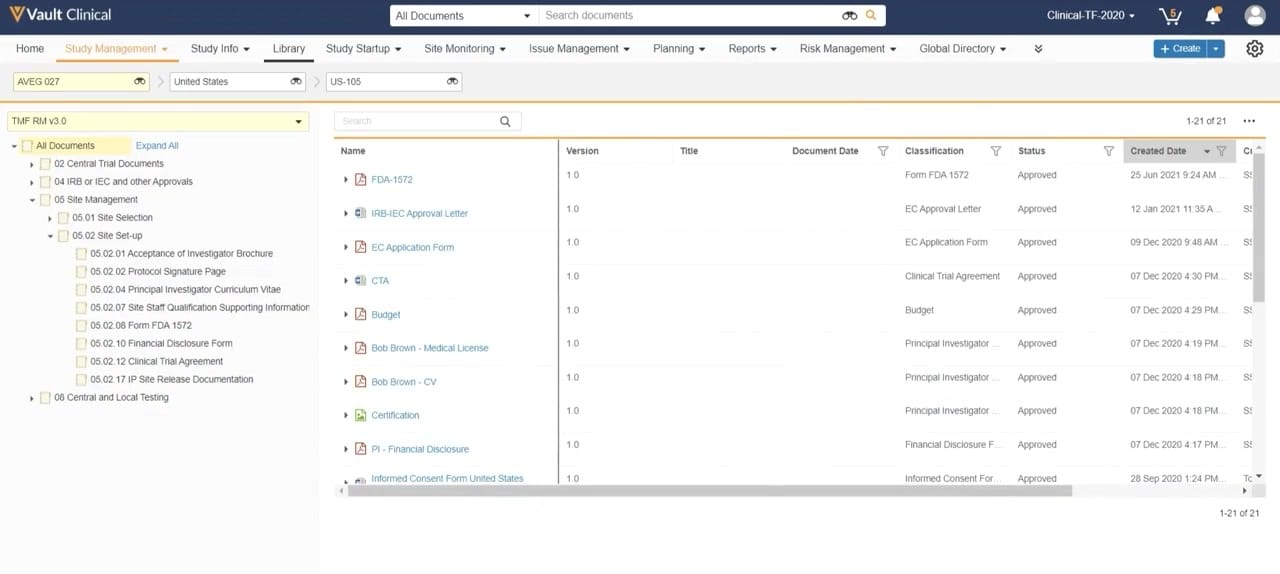Image resolution: width=1280 pixels, height=574 pixels.
Task: Open the Site Monitoring menu
Action: 465,48
